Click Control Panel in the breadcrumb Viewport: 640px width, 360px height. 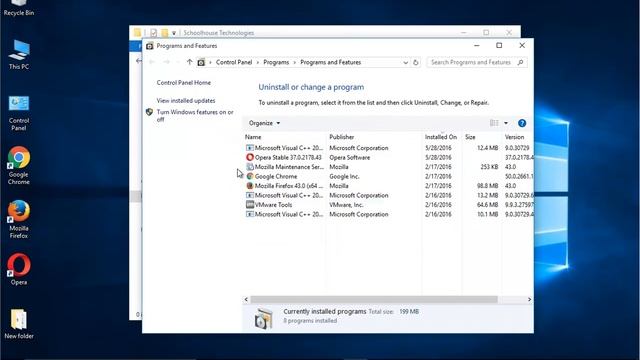(x=234, y=62)
